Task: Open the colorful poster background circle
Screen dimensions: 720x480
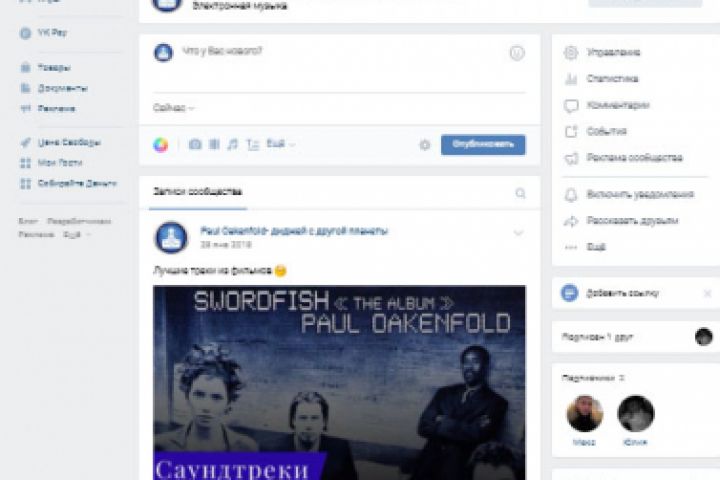Action: 161,145
